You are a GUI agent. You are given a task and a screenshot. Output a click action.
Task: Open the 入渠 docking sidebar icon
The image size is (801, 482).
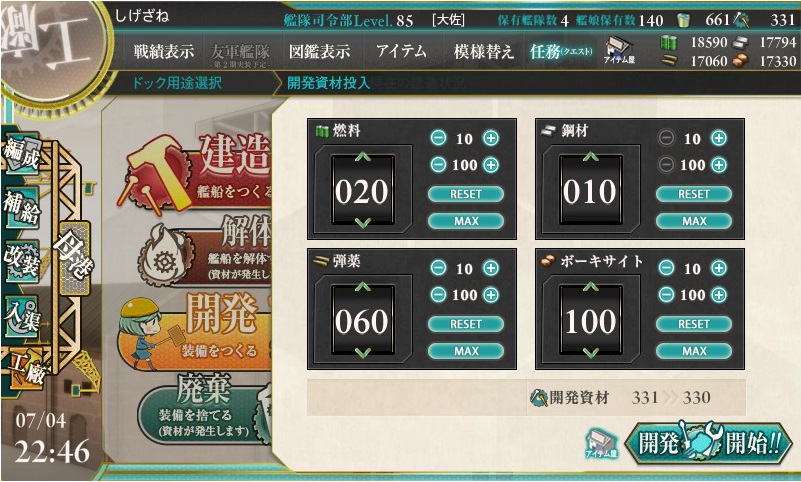[x=21, y=317]
